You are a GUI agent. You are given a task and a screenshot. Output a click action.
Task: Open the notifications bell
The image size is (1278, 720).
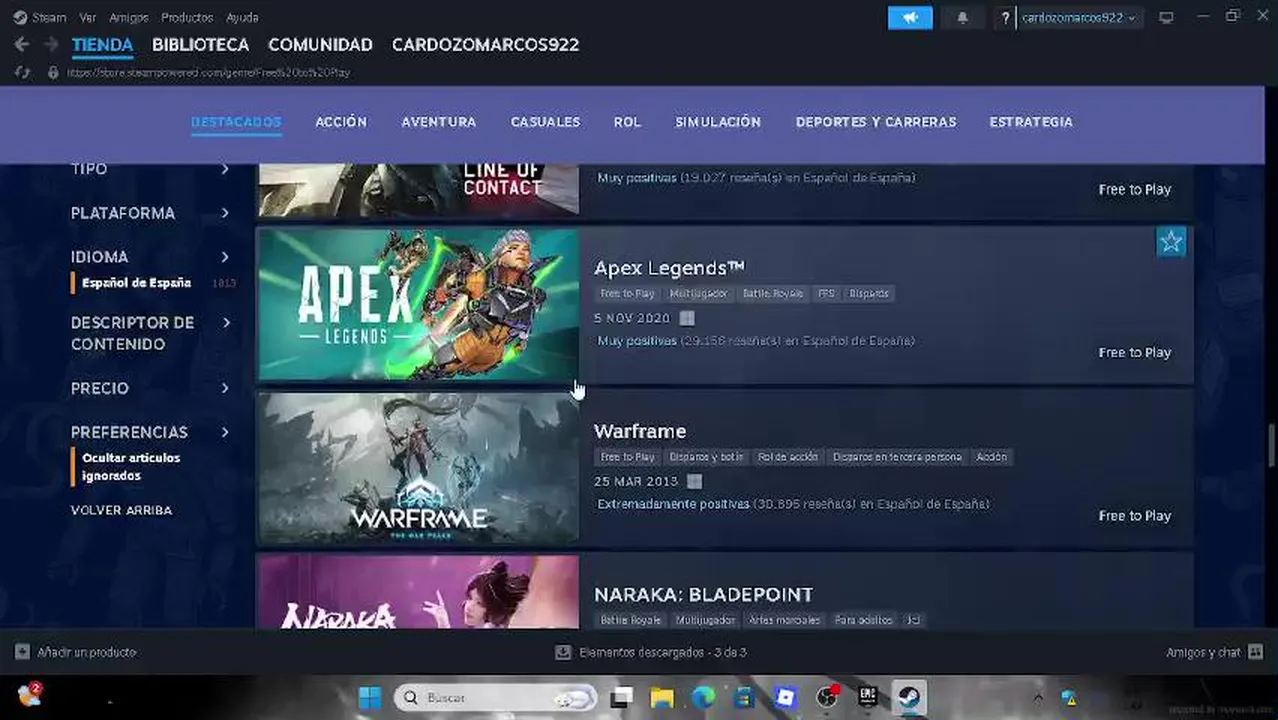[962, 18]
